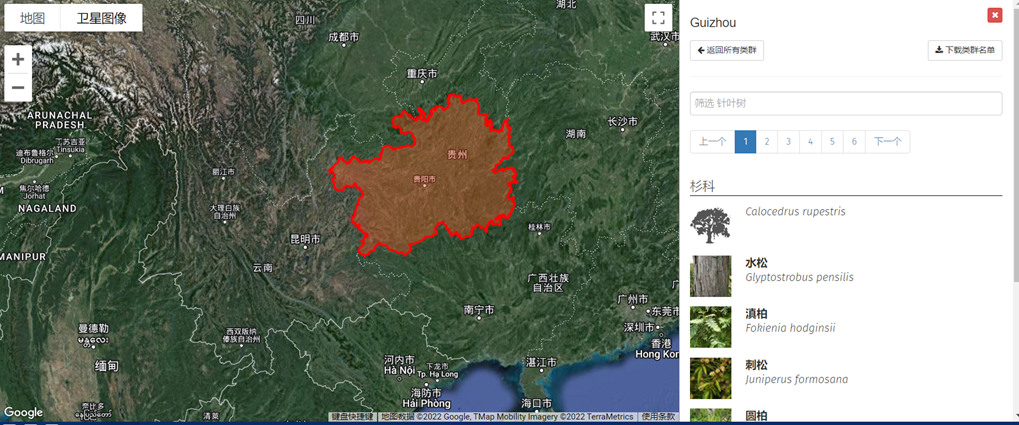This screenshot has height=425, width=1019.
Task: Open 使用条款 terms of use link
Action: tap(658, 417)
